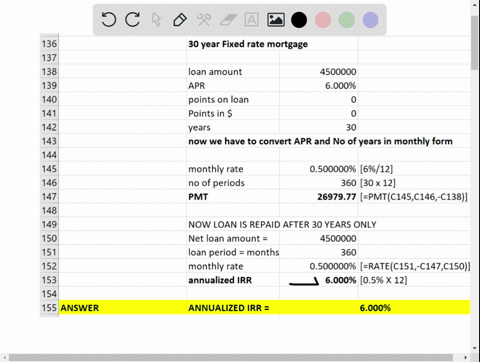This screenshot has height=362, width=480.
Task: Click the 'monthly rate' cell in row 152
Action: pyautogui.click(x=216, y=266)
